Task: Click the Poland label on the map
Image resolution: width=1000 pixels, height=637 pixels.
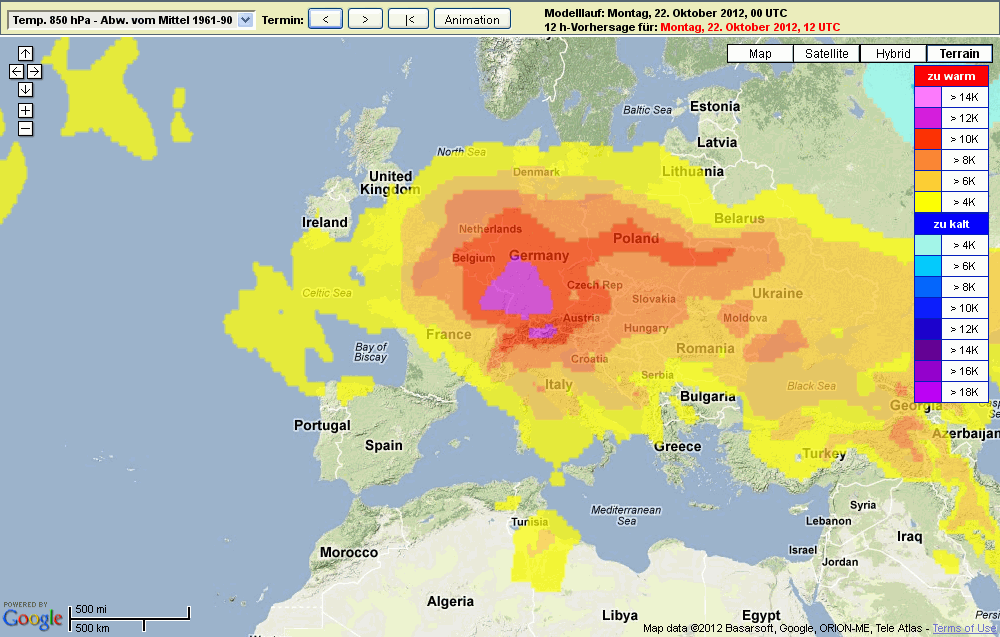Action: (x=636, y=238)
